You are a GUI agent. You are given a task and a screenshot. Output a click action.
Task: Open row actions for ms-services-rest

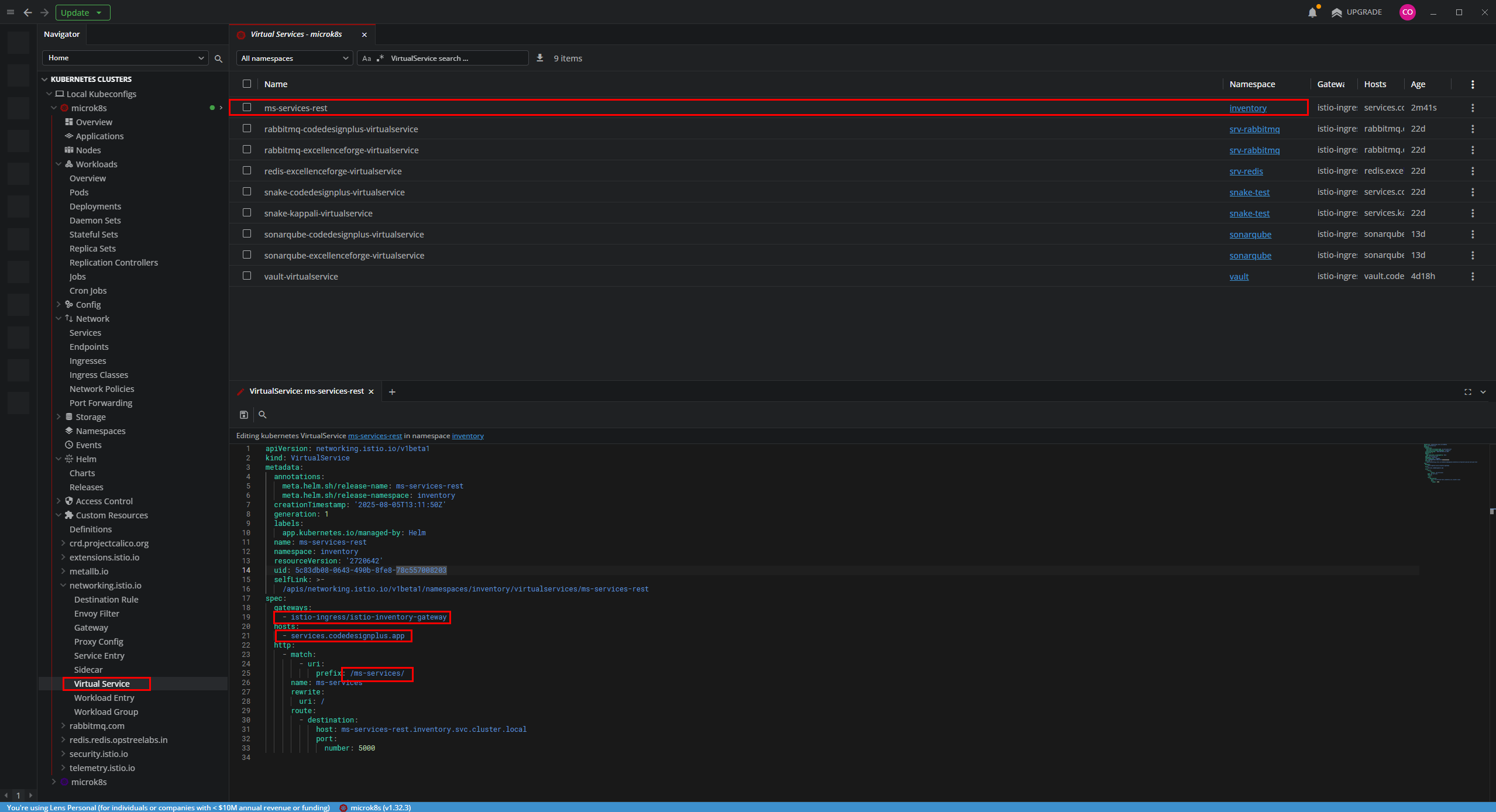tap(1473, 108)
